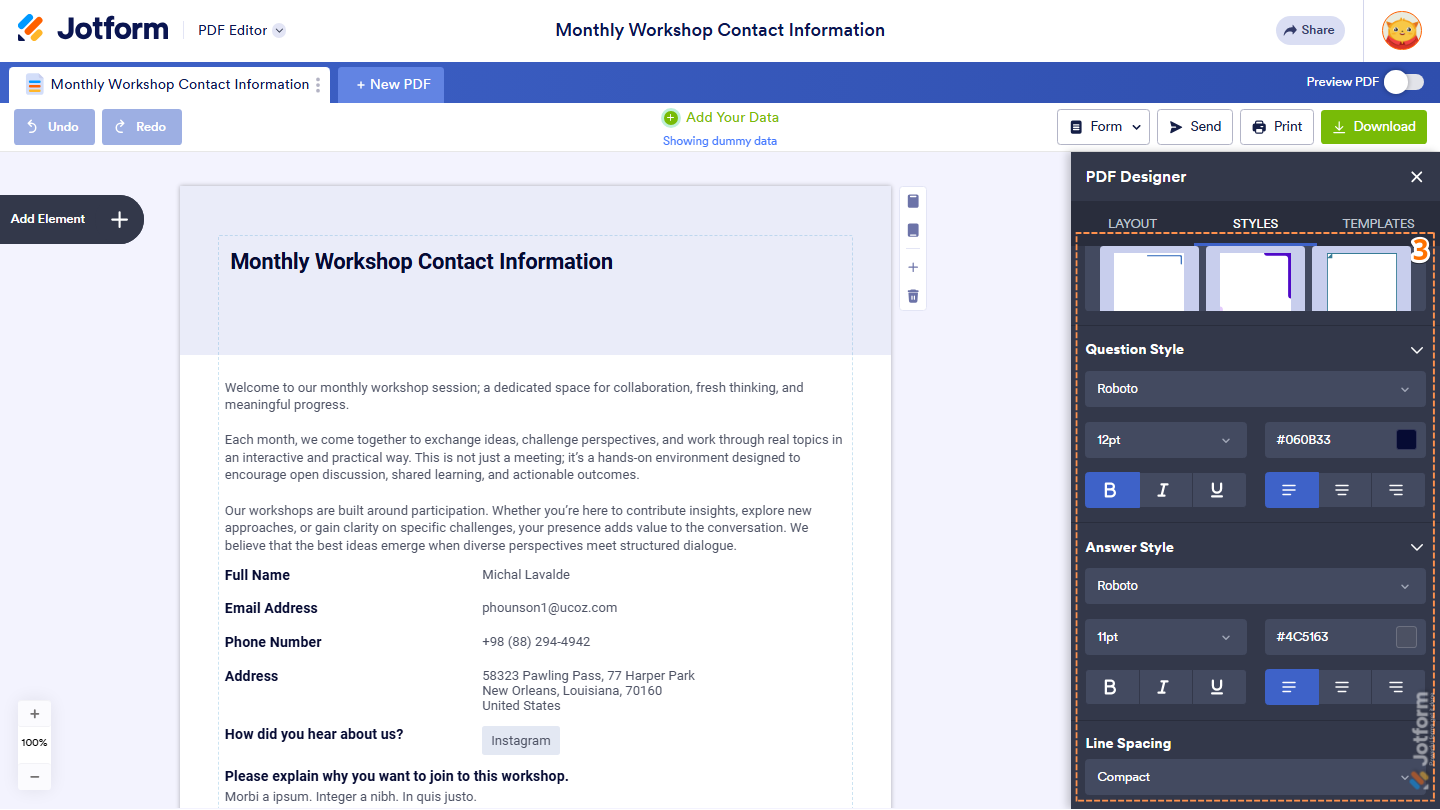
Task: Click 'How did you hear about us?' label
Action: pyautogui.click(x=314, y=734)
